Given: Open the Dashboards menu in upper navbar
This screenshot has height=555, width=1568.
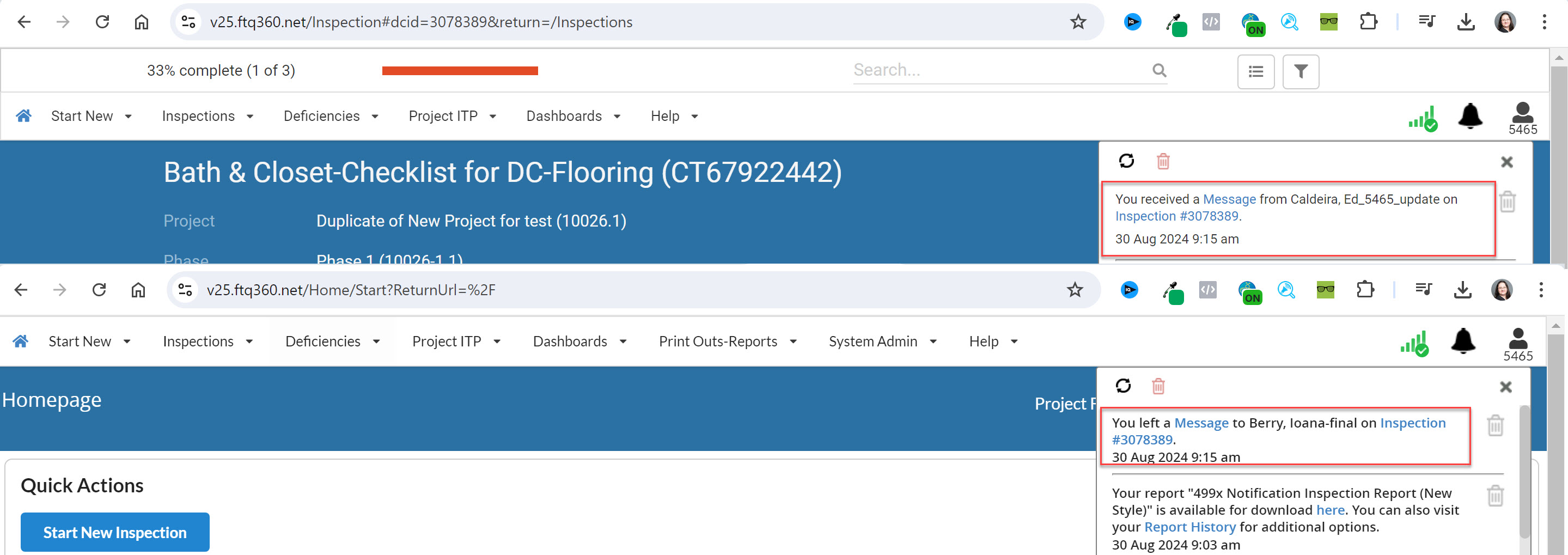Looking at the screenshot, I should point(573,116).
